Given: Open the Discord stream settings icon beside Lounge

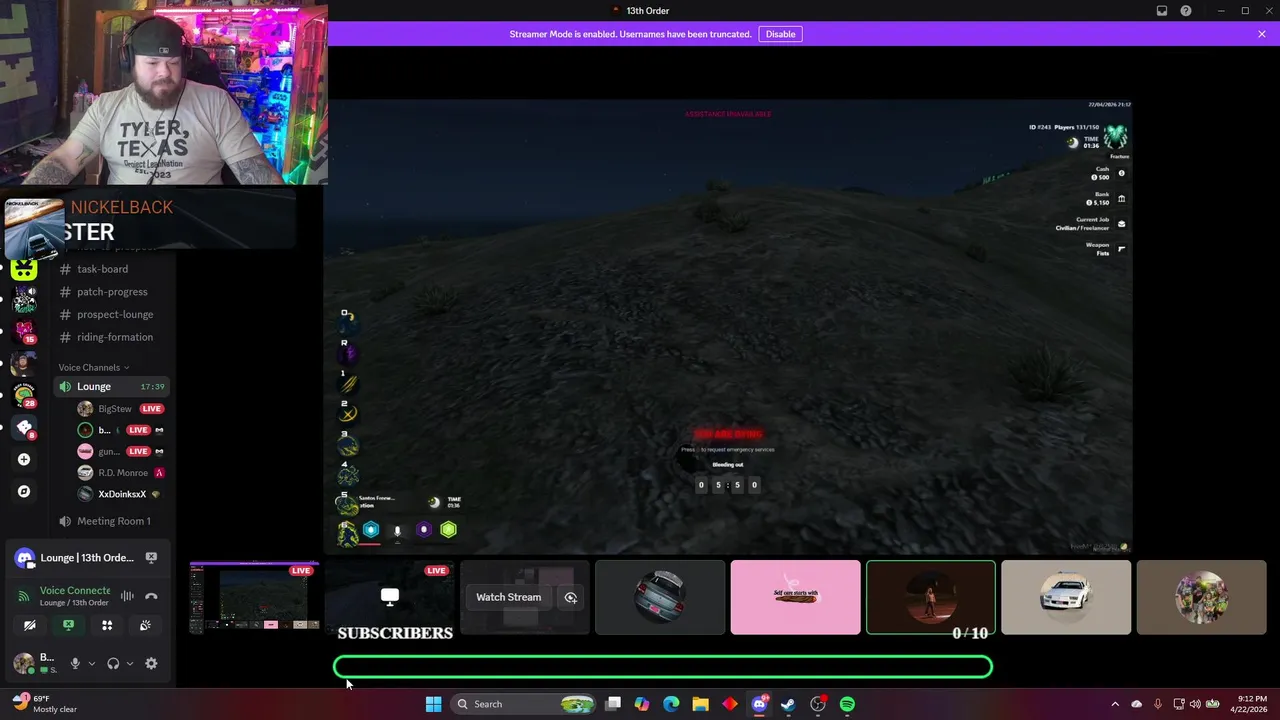Looking at the screenshot, I should 151,558.
